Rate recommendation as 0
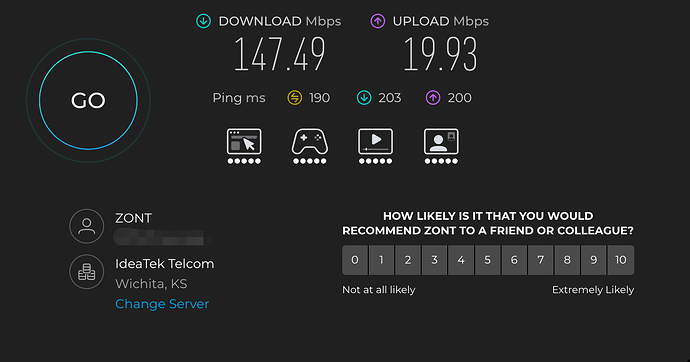The image size is (690, 362). pyautogui.click(x=355, y=260)
